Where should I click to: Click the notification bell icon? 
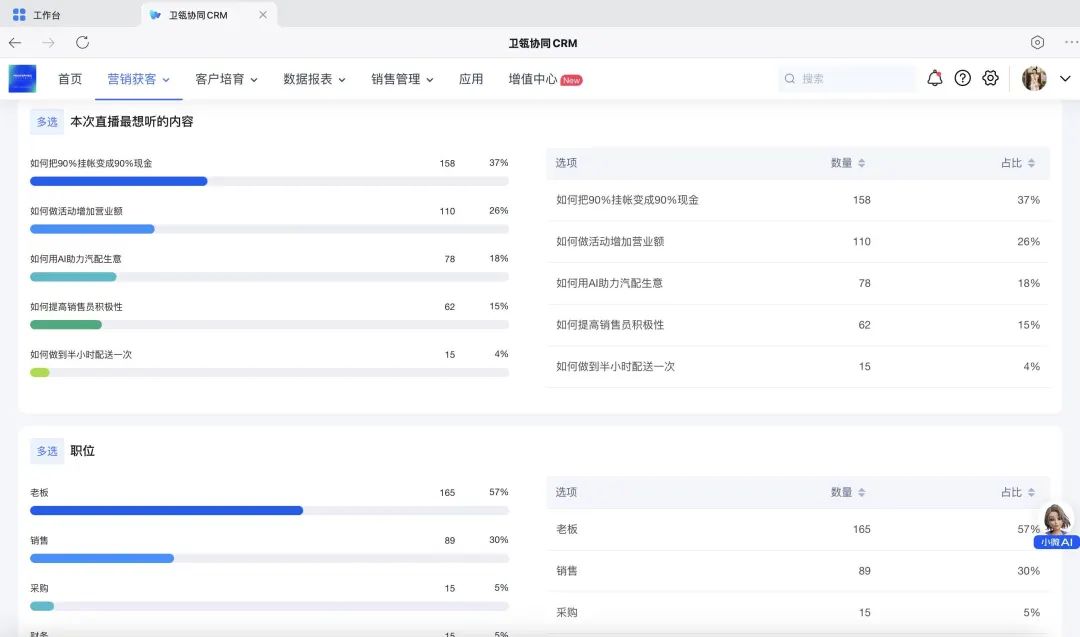[x=934, y=78]
